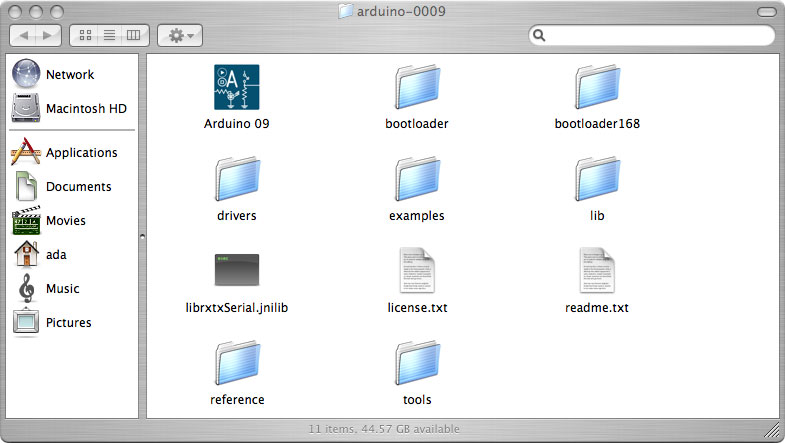Screen dimensions: 785x443
Task: Open the examples folder
Action: (416, 180)
